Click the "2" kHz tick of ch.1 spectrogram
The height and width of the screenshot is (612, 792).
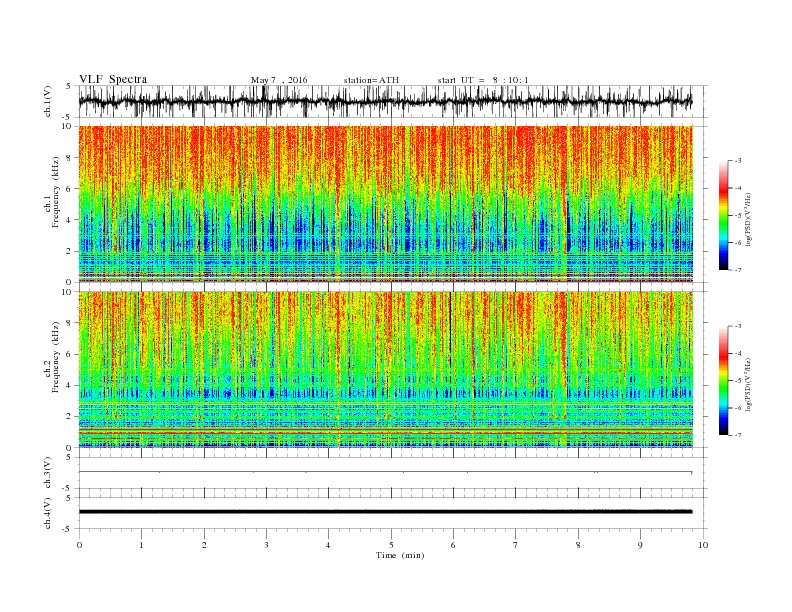click(69, 251)
